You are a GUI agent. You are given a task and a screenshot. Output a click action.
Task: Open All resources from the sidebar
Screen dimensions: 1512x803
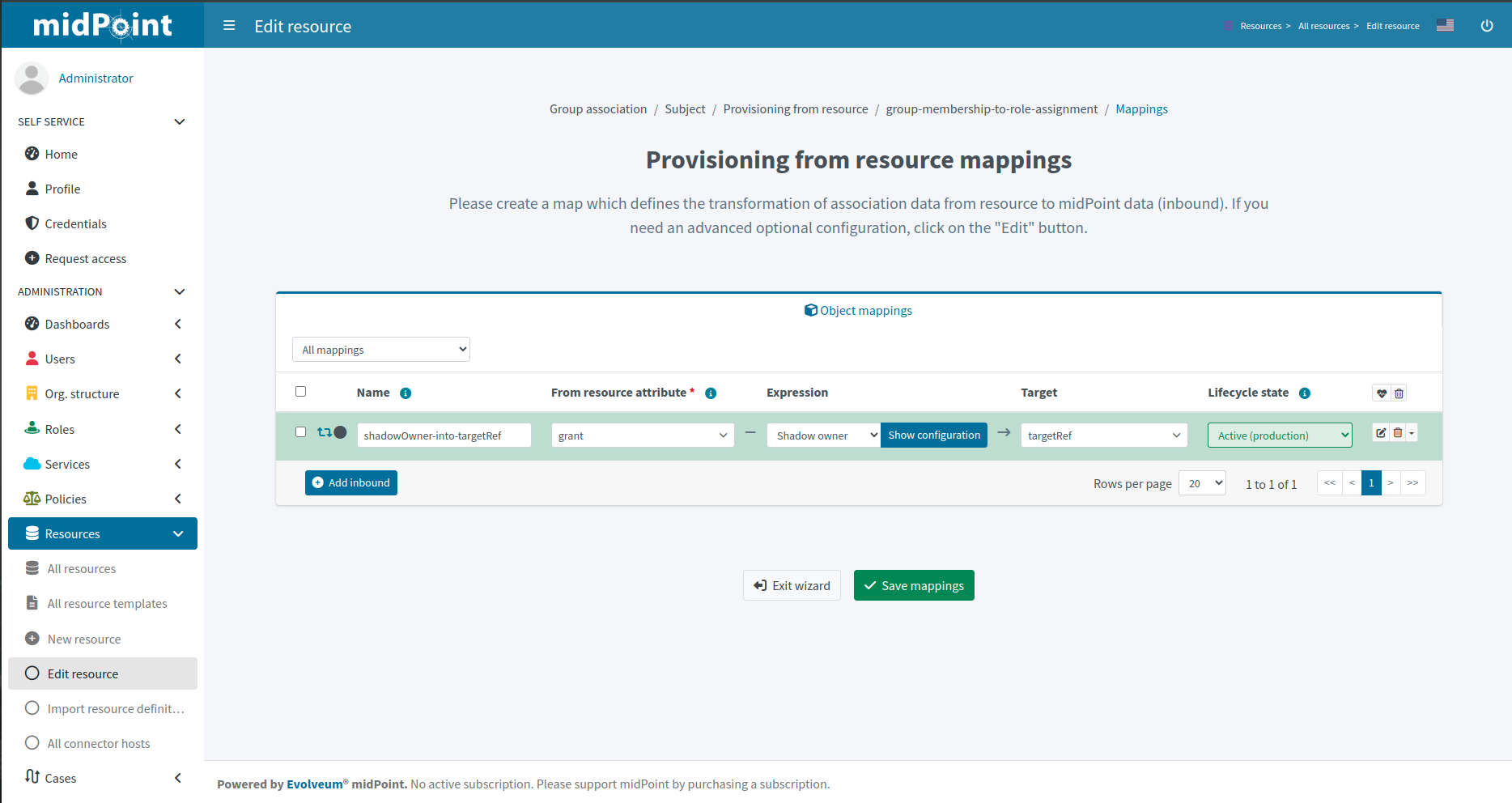(x=79, y=568)
